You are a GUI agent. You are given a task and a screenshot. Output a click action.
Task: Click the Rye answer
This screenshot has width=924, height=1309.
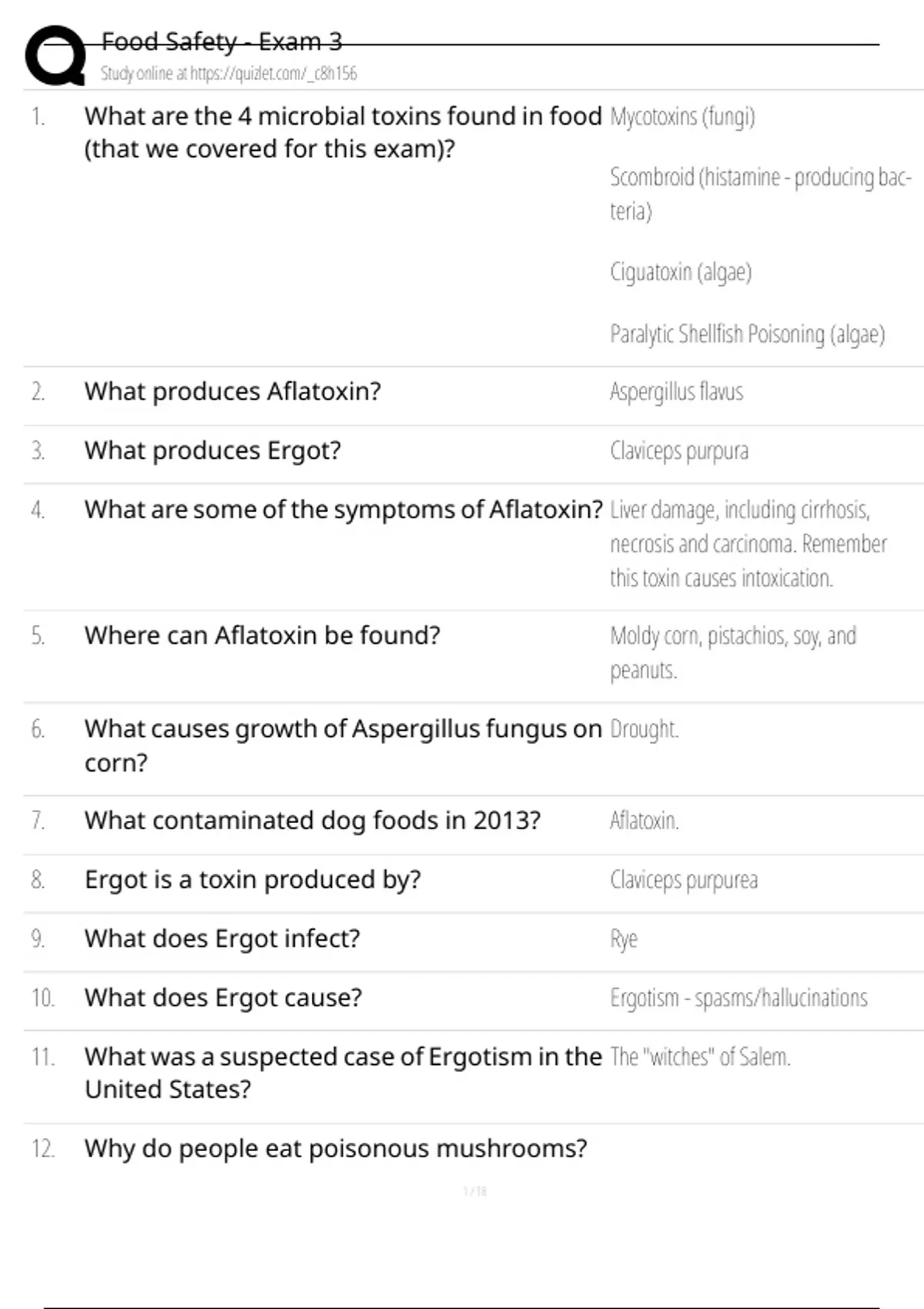click(624, 939)
